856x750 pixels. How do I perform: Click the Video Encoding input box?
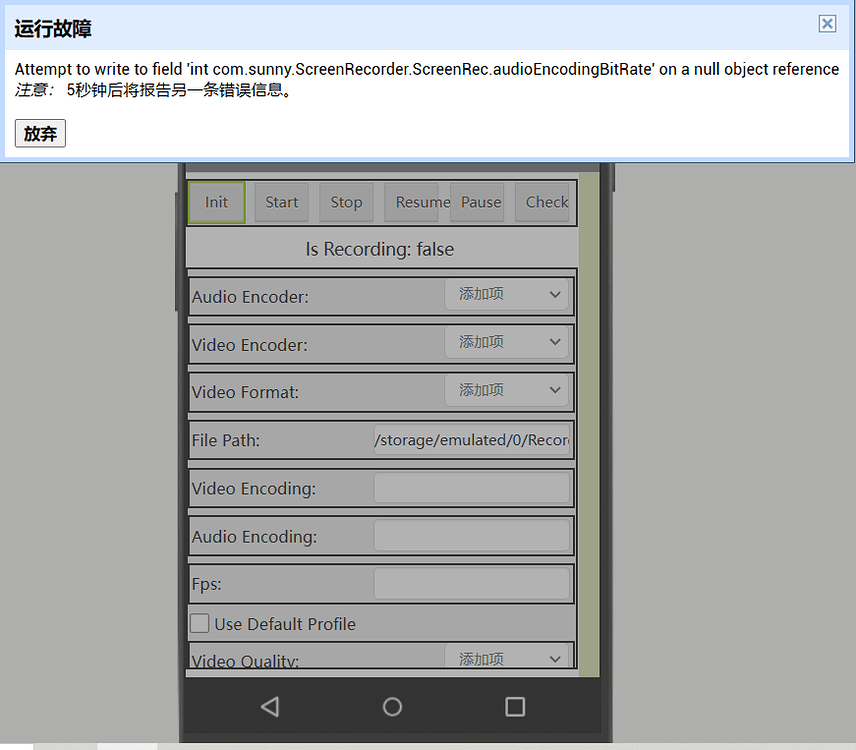coord(472,487)
